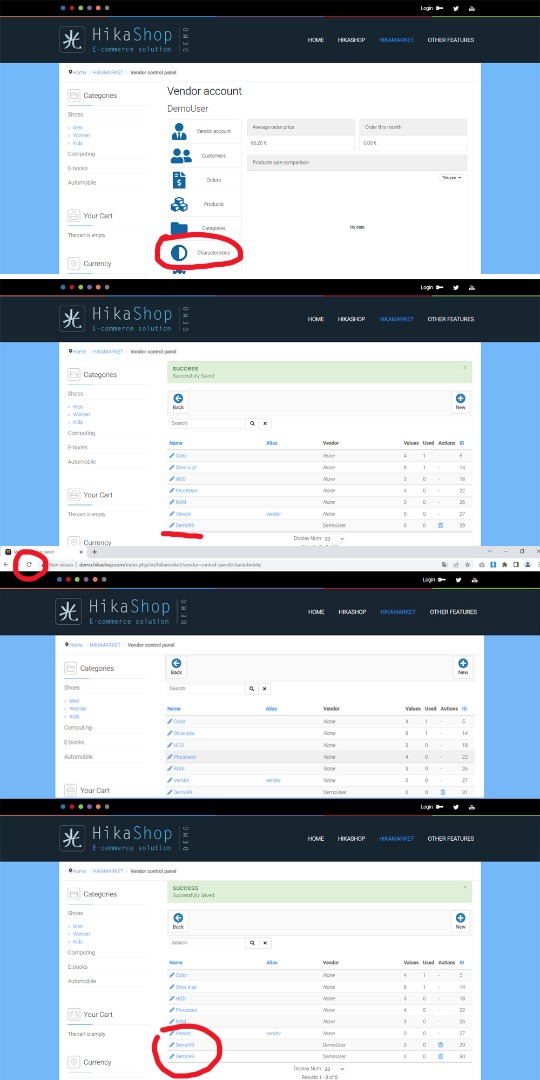The height and width of the screenshot is (1080, 540).
Task: Open the Customers tile in vendor menu
Action: (x=205, y=156)
